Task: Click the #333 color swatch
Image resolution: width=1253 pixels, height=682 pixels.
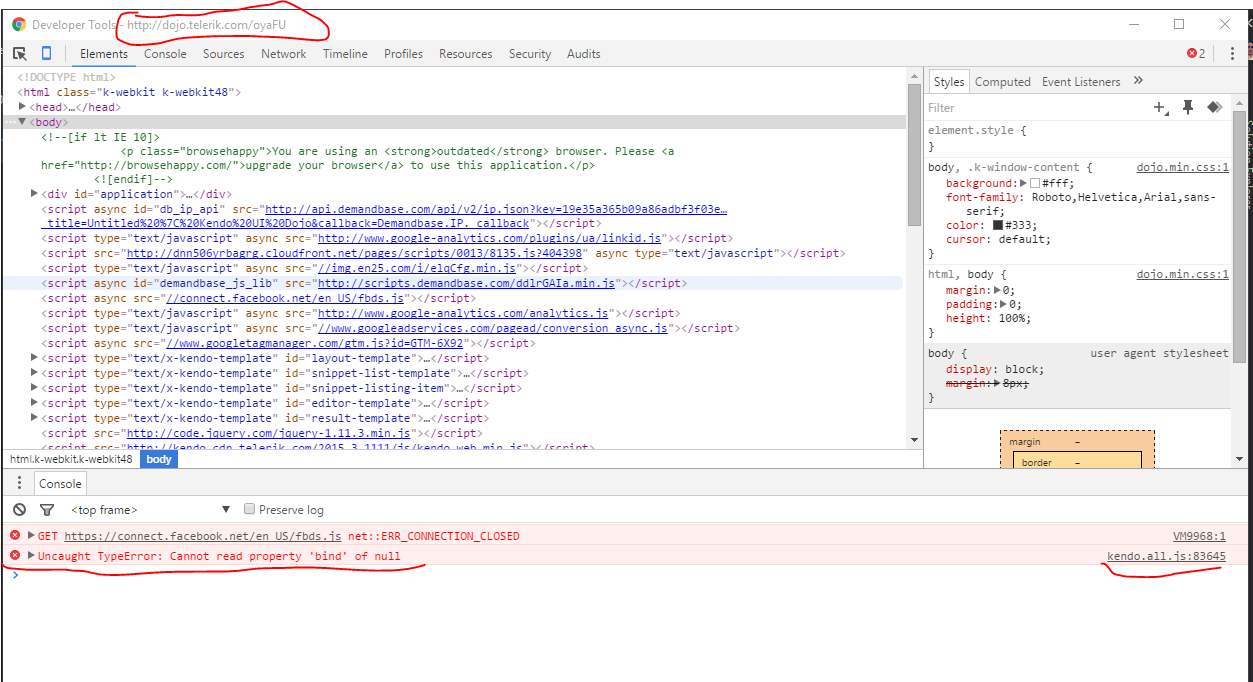Action: pos(998,225)
